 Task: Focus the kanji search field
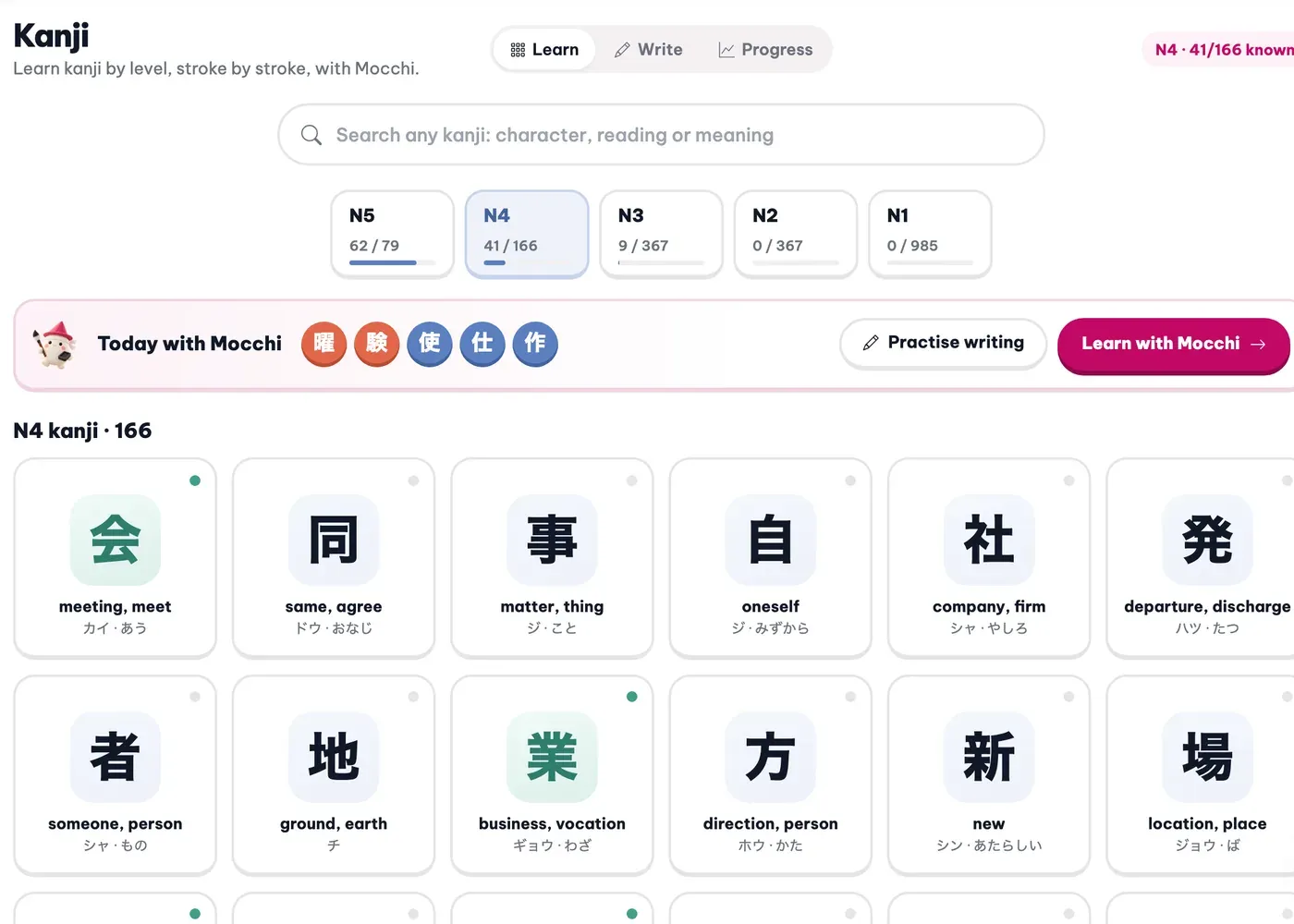coord(661,135)
